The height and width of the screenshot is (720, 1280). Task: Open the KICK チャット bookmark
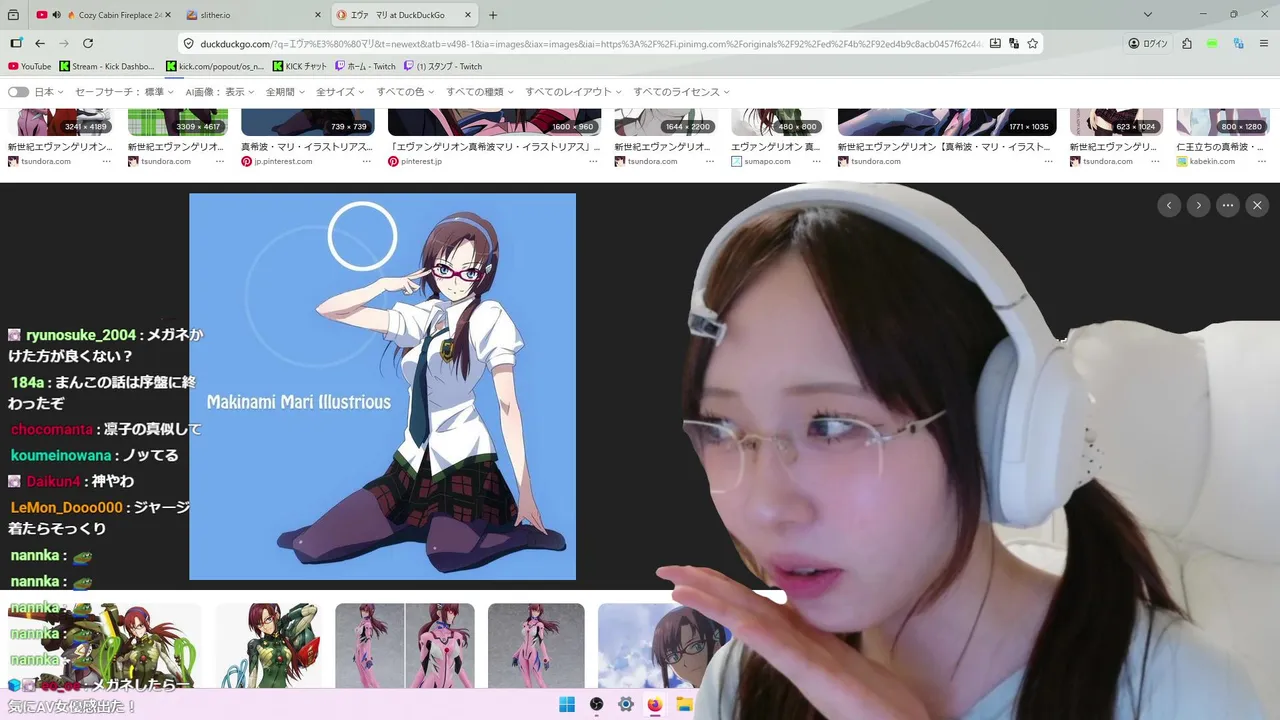click(x=300, y=66)
